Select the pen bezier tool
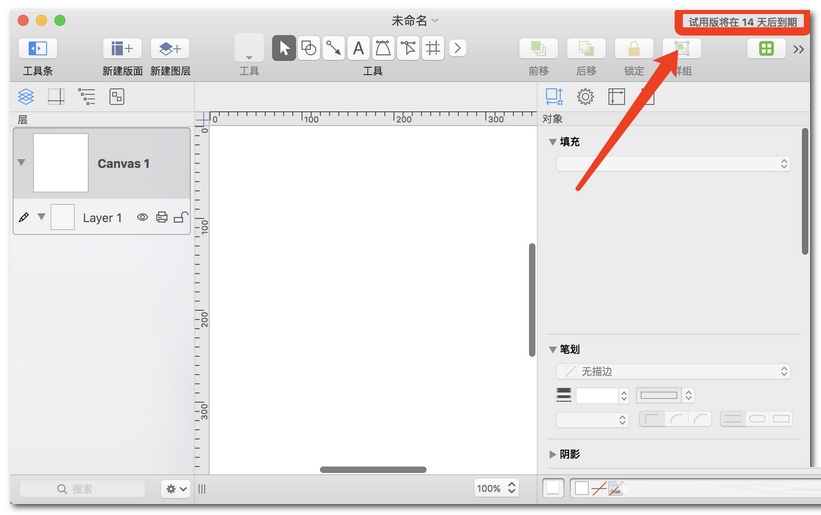 pos(383,48)
